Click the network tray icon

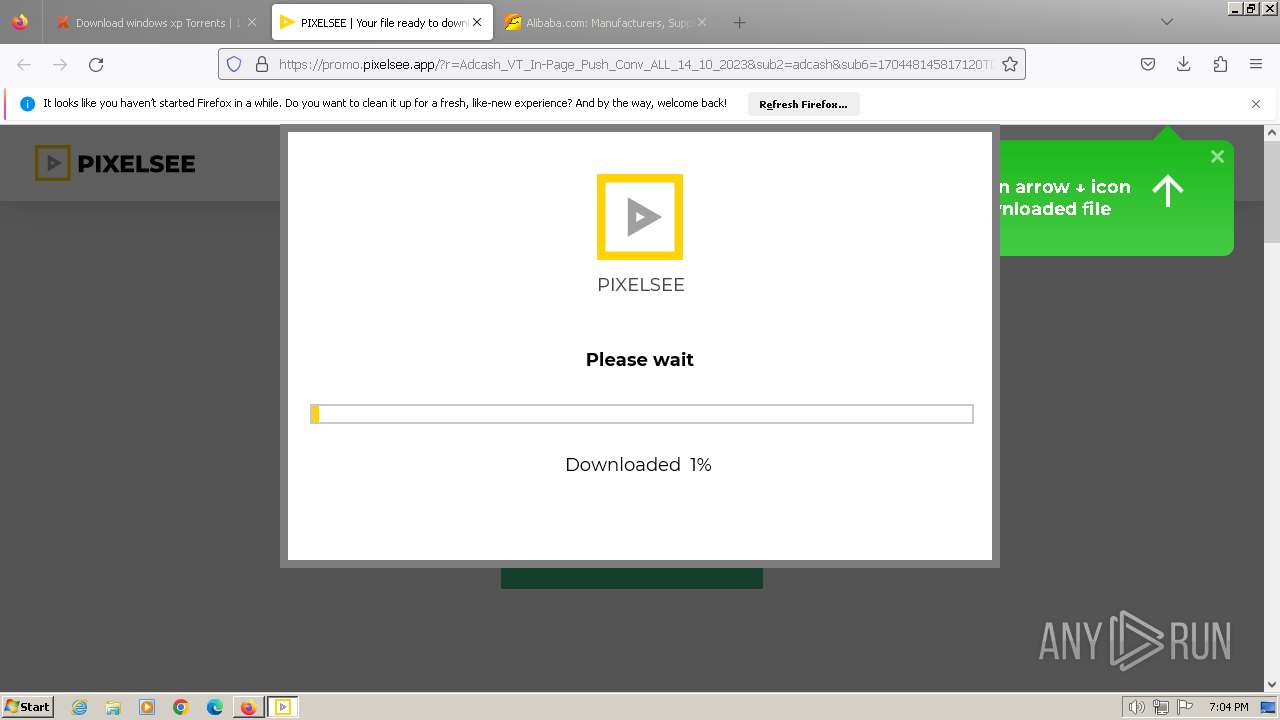click(1161, 707)
